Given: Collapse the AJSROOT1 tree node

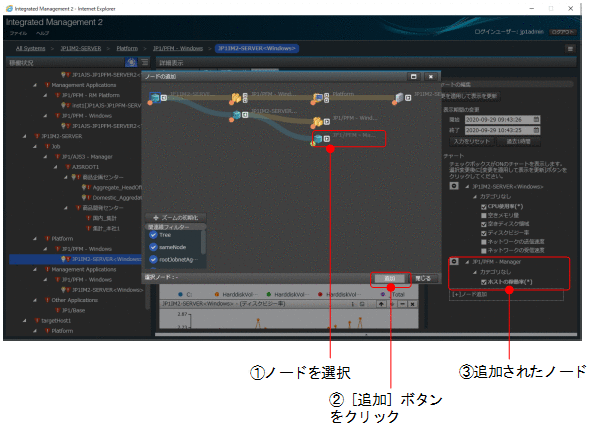Looking at the screenshot, I should (x=55, y=167).
